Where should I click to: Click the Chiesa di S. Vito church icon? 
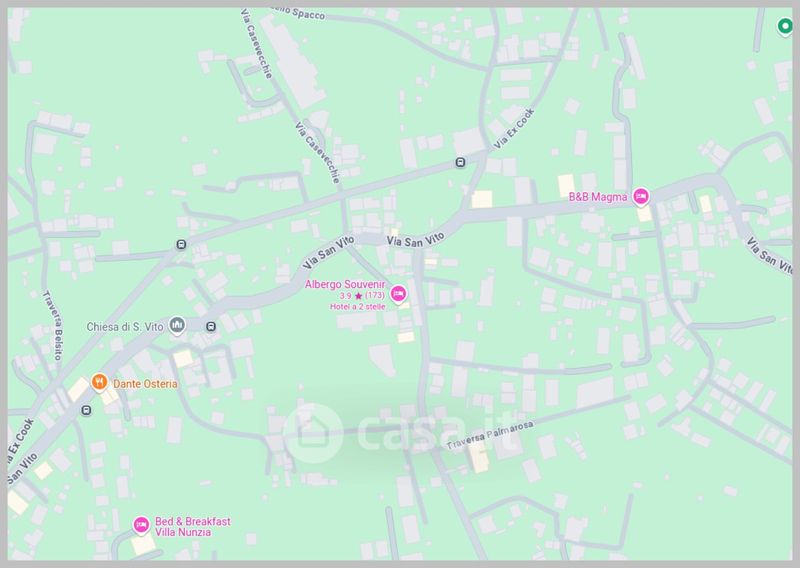[x=177, y=325]
